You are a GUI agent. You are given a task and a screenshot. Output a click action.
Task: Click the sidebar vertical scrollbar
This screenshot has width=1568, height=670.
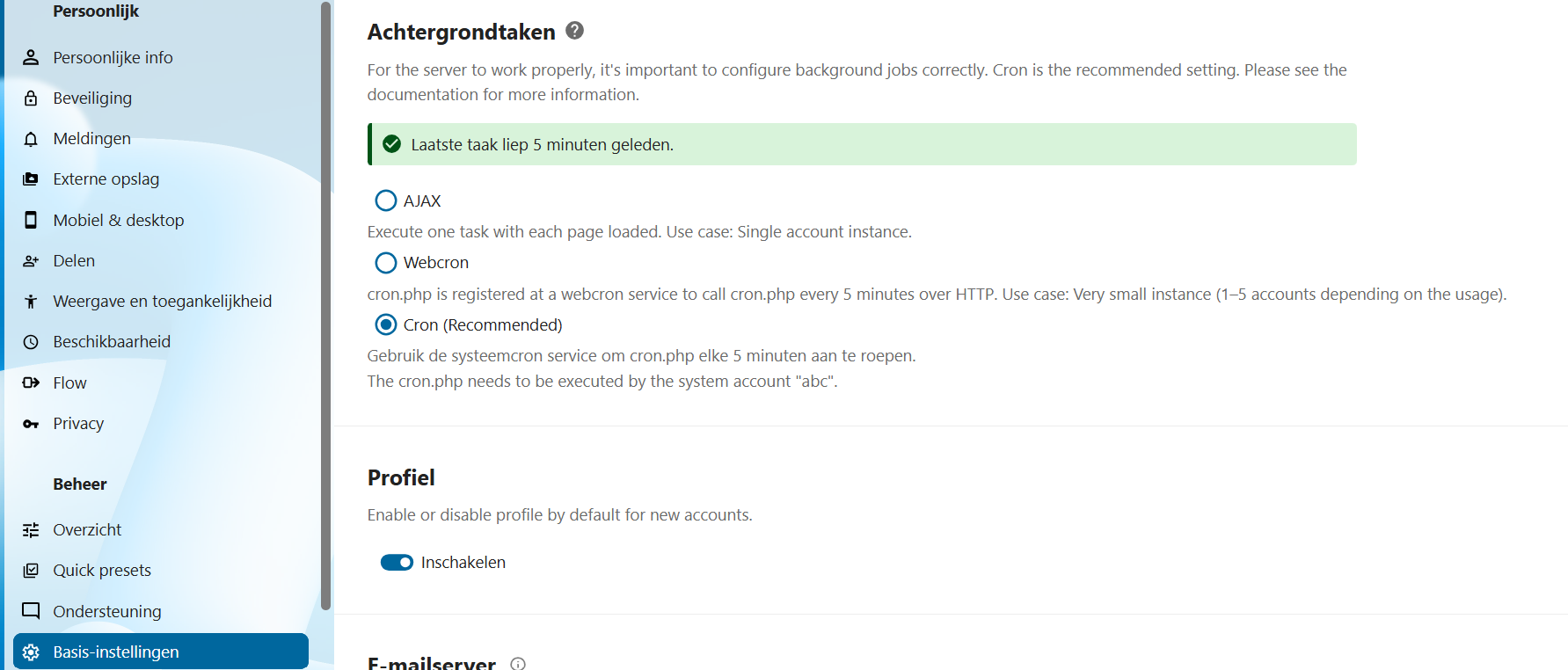pos(326,308)
